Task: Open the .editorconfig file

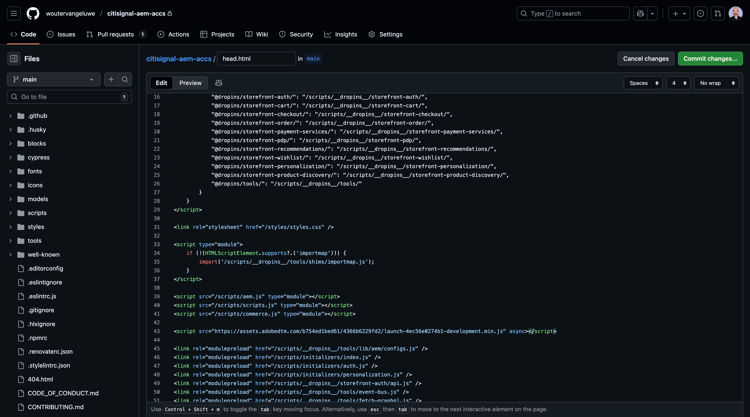Action: click(45, 268)
